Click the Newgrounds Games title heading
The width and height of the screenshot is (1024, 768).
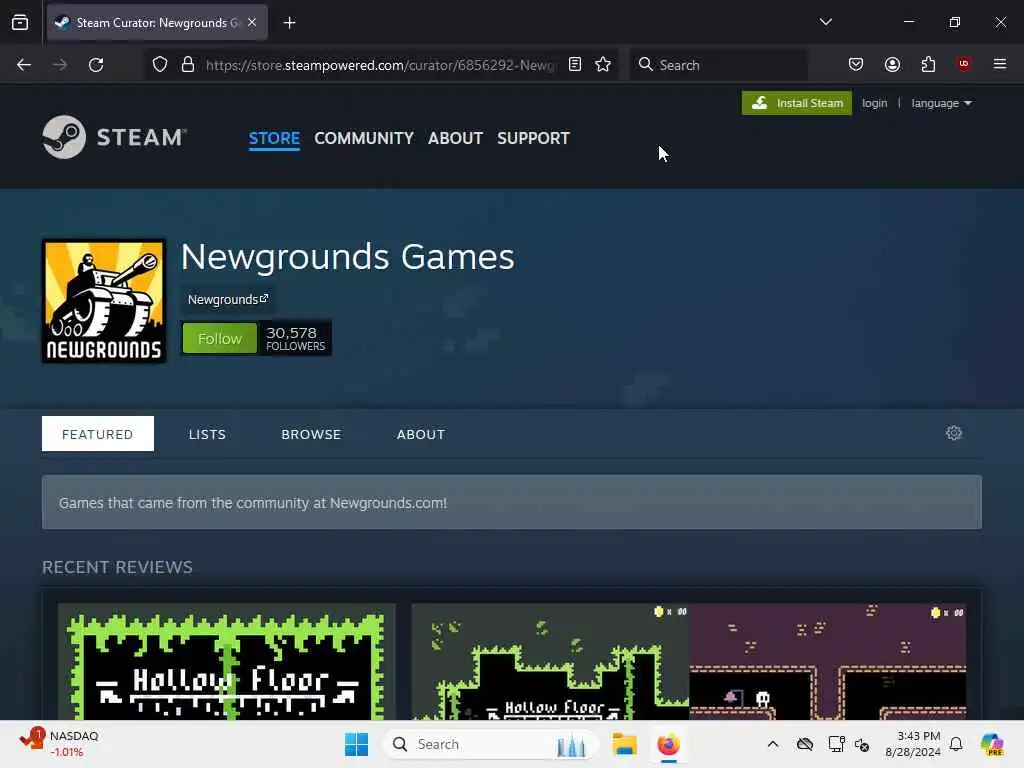coord(347,257)
